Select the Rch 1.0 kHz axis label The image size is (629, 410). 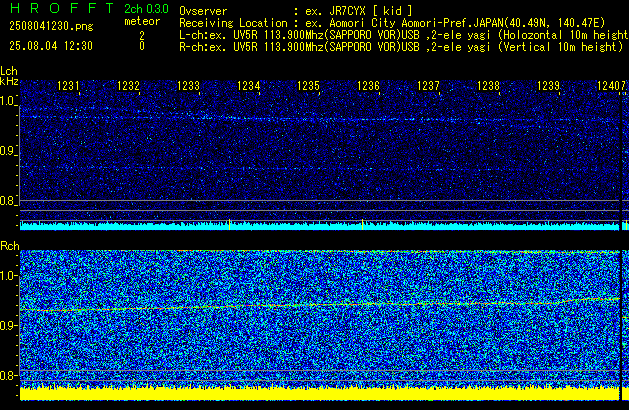[x=8, y=276]
